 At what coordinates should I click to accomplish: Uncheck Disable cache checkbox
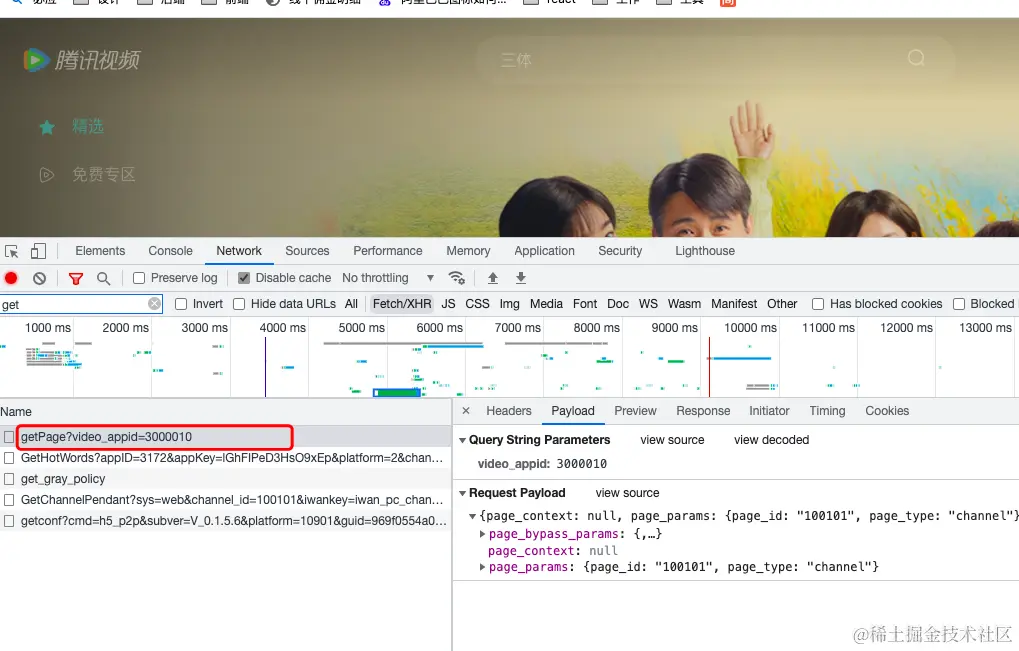tap(244, 278)
